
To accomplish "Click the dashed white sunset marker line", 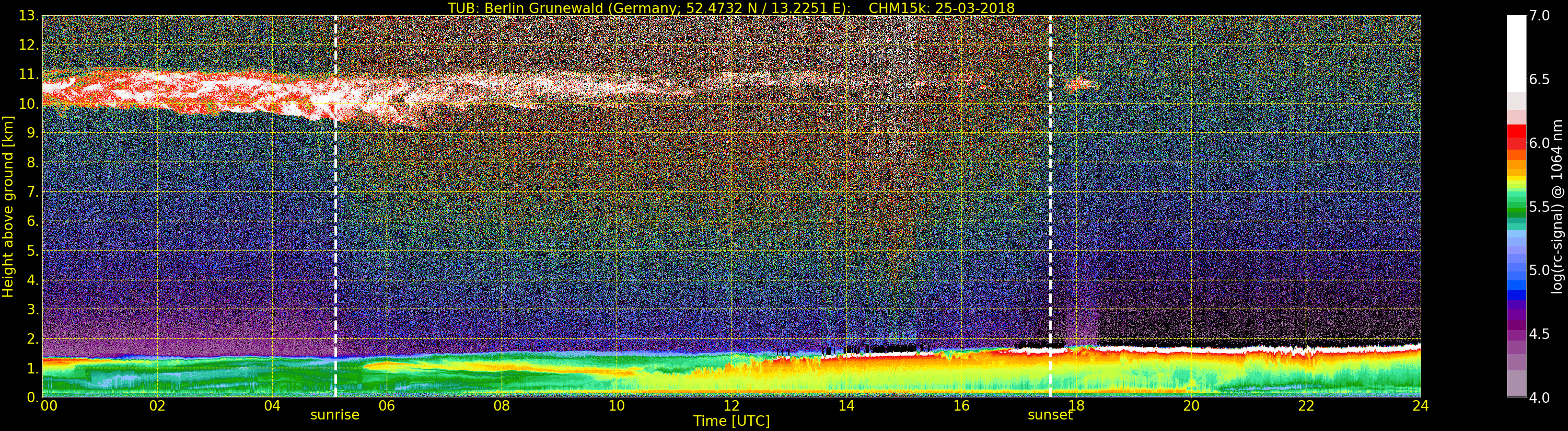I will click(x=1050, y=206).
